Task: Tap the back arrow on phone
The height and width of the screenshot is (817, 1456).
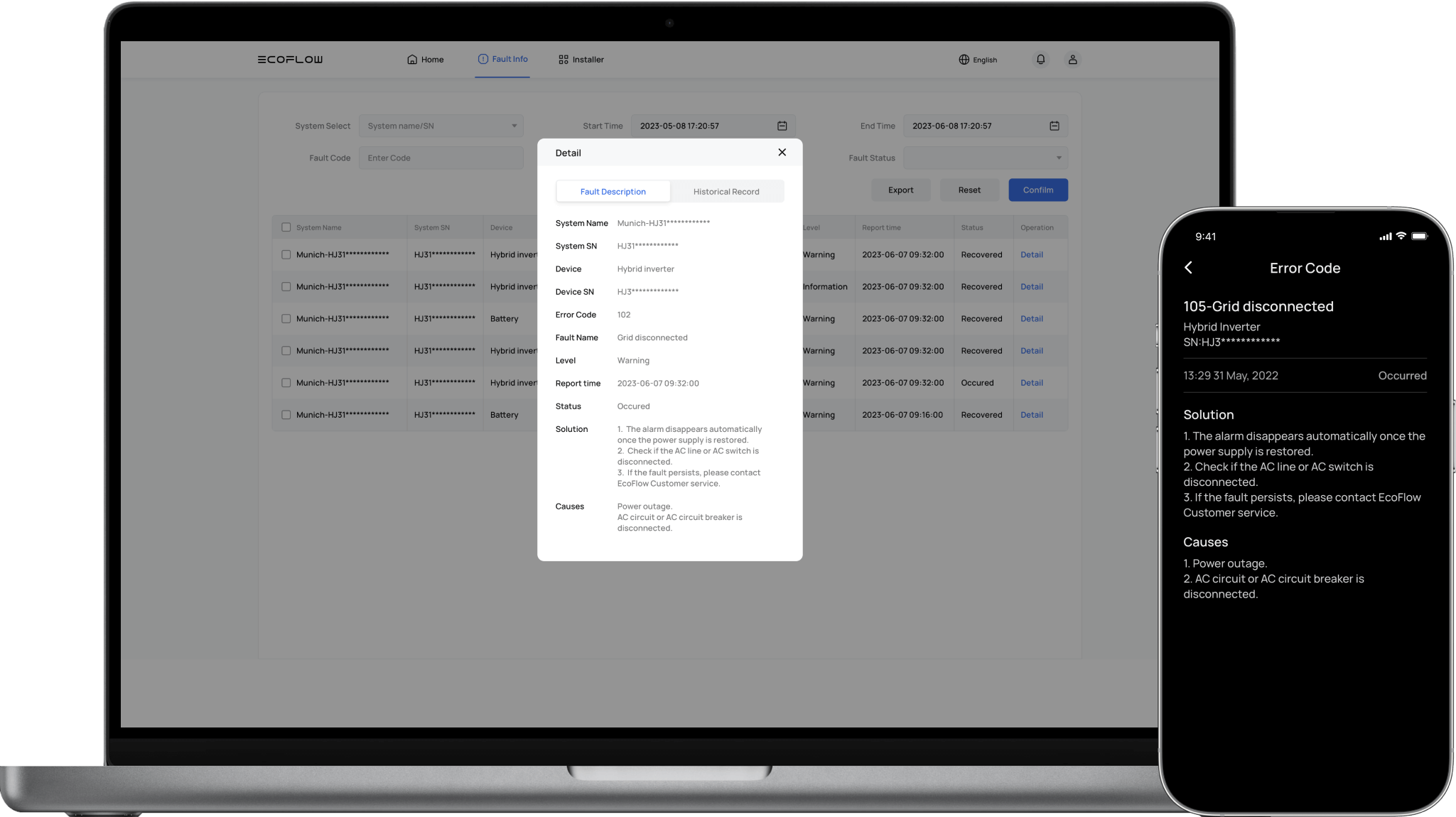Action: pyautogui.click(x=1189, y=267)
